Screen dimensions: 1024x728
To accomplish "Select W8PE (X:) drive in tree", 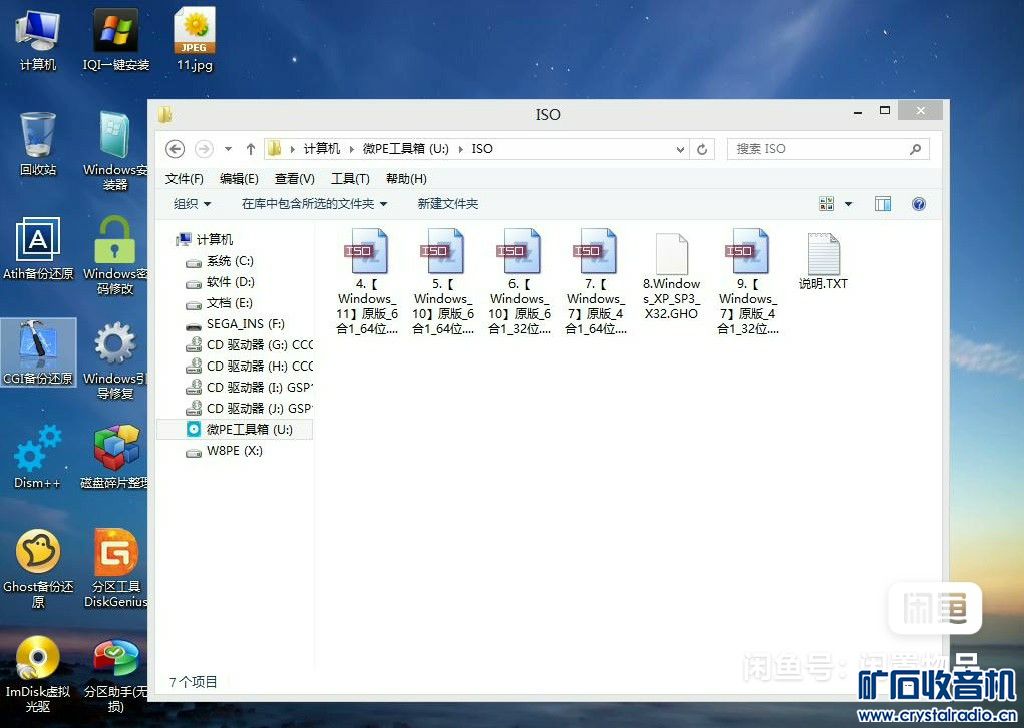I will 225,451.
